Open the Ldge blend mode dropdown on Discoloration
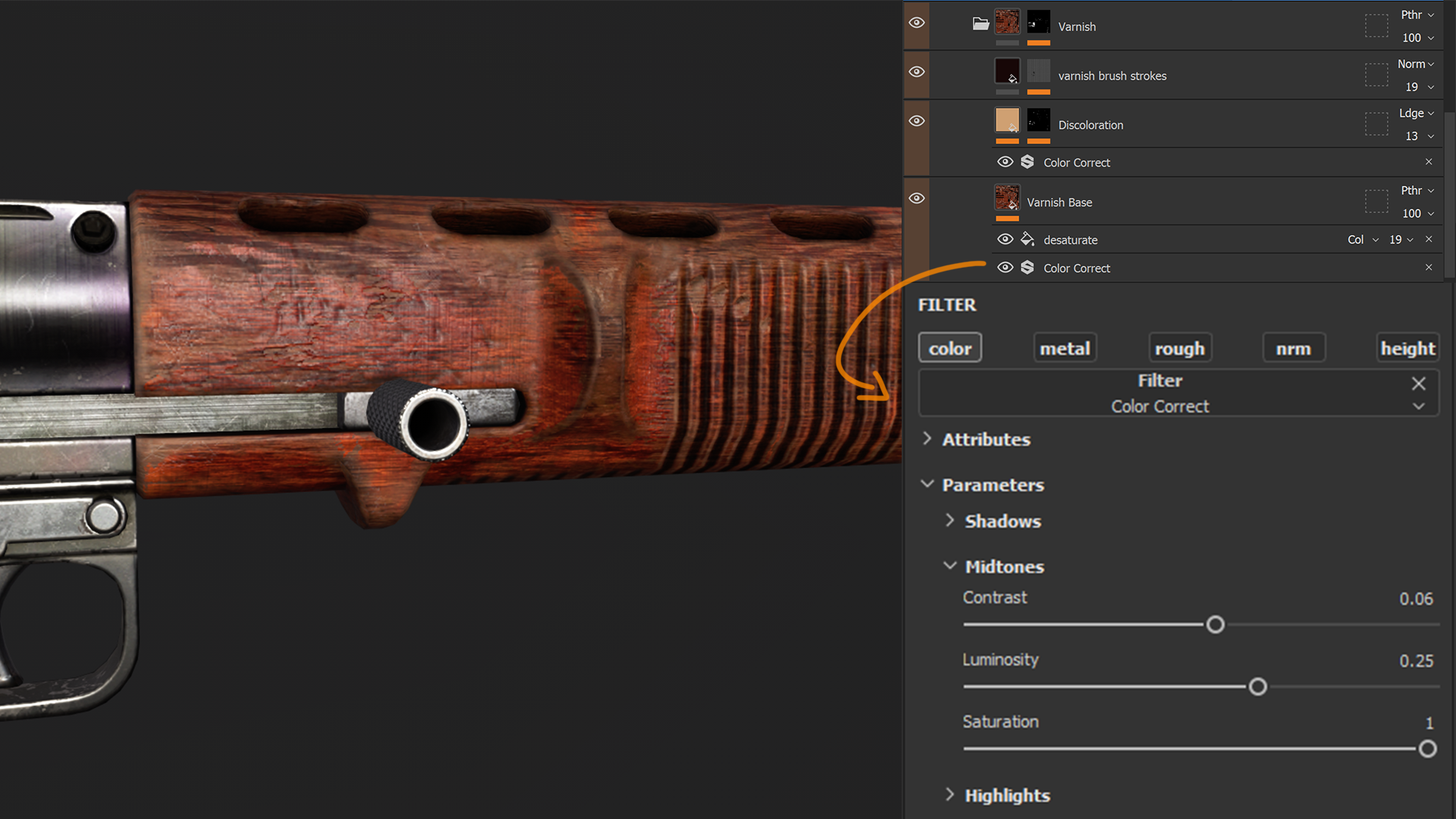The height and width of the screenshot is (819, 1456). [1417, 113]
